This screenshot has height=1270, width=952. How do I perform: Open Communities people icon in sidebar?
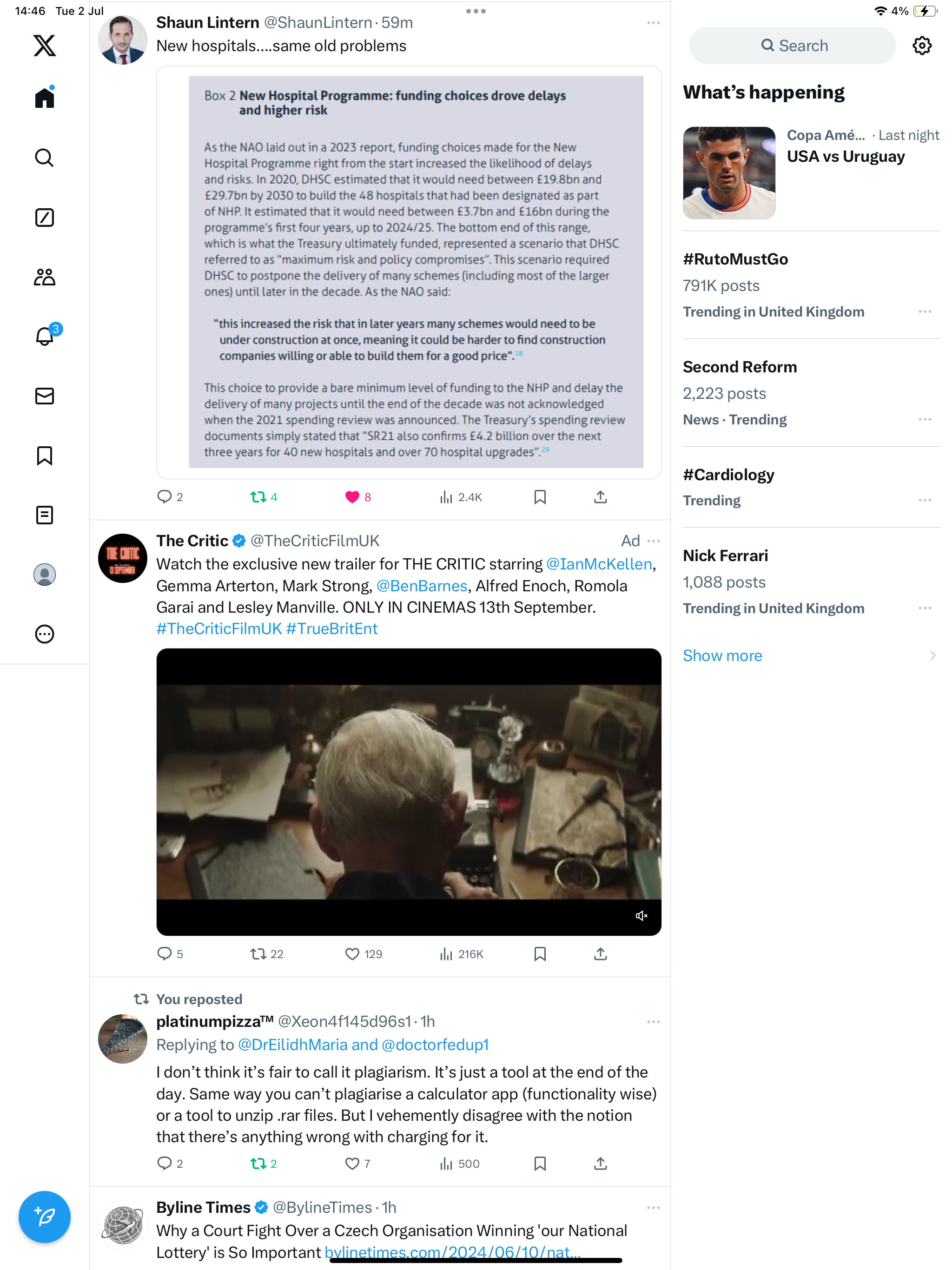point(45,278)
